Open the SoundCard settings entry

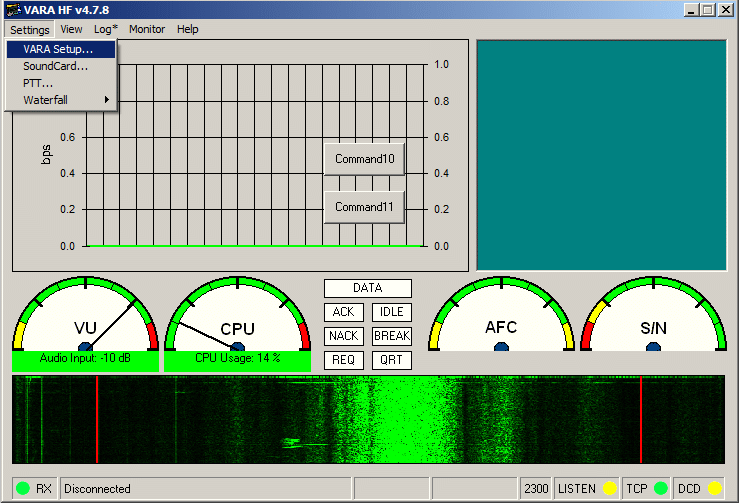(x=55, y=66)
